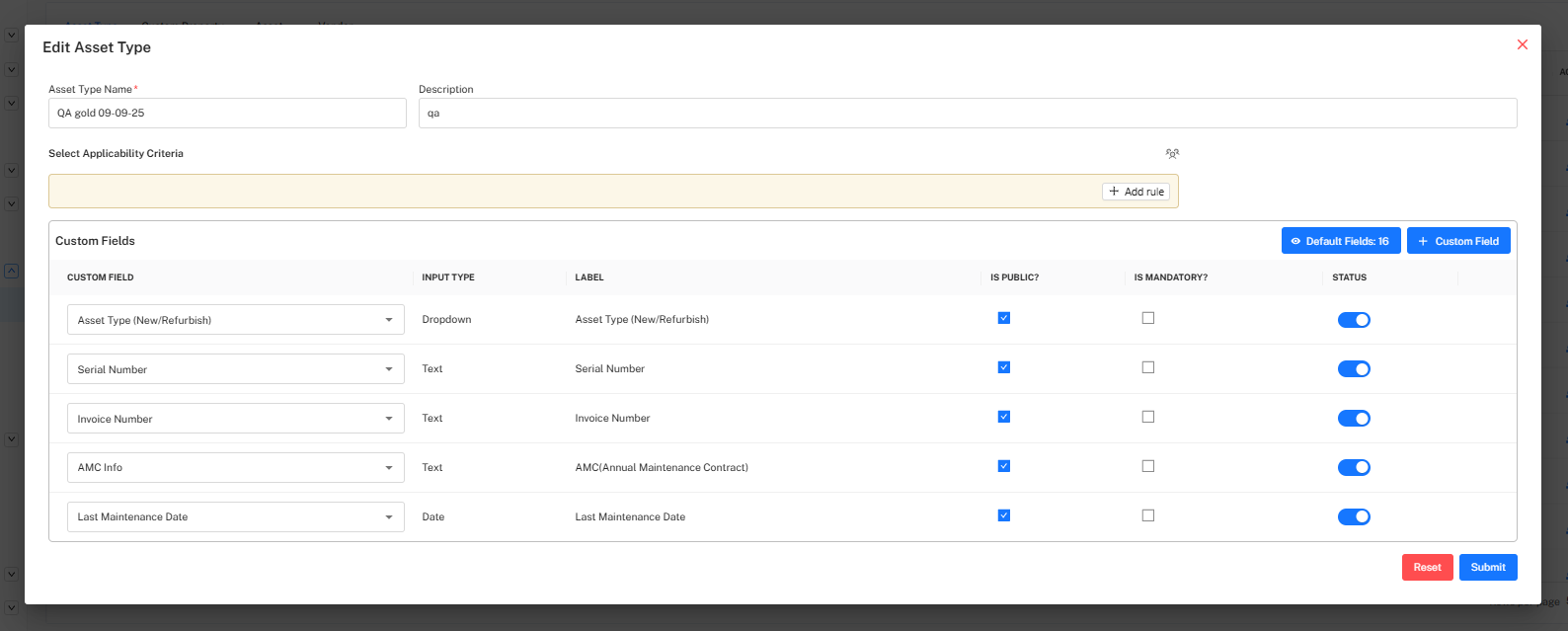
Task: Toggle status switch for Serial Number
Action: point(1354,369)
